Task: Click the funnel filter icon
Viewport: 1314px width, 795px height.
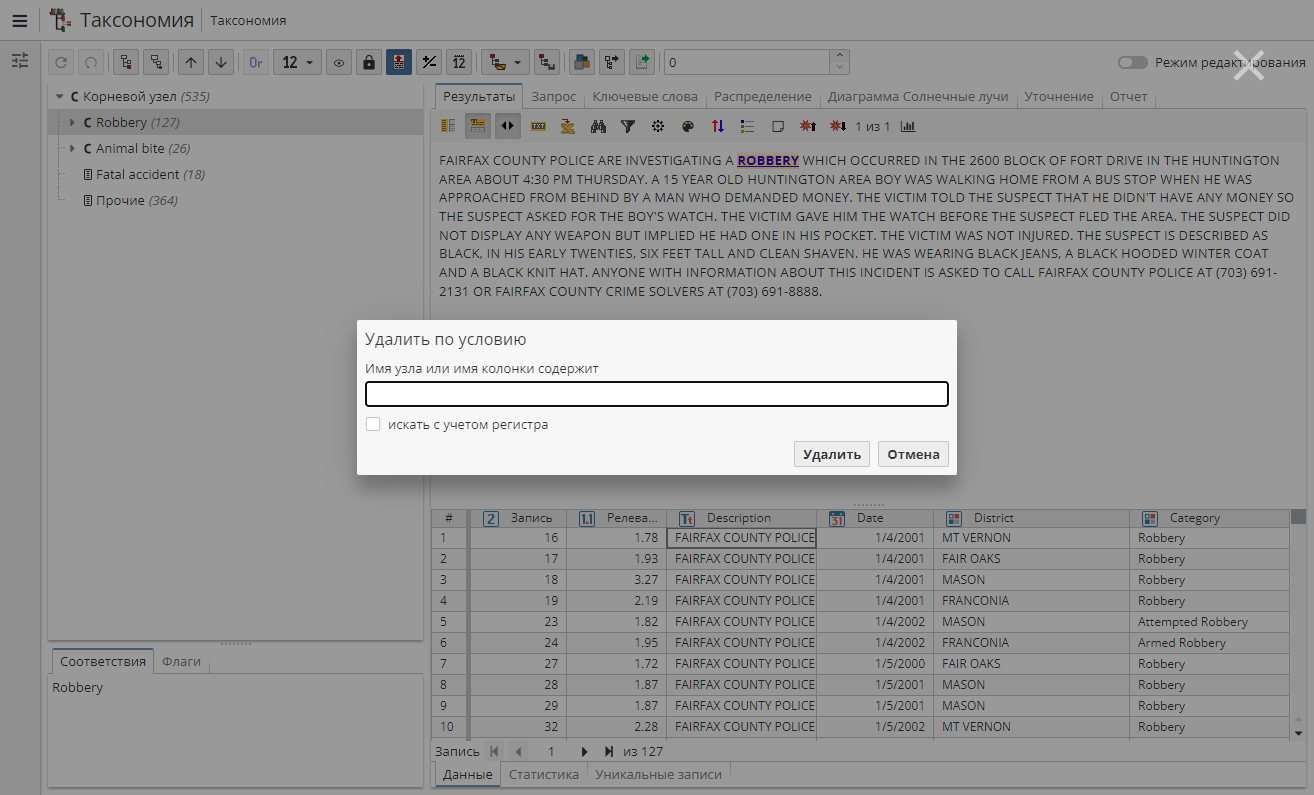Action: pyautogui.click(x=627, y=126)
